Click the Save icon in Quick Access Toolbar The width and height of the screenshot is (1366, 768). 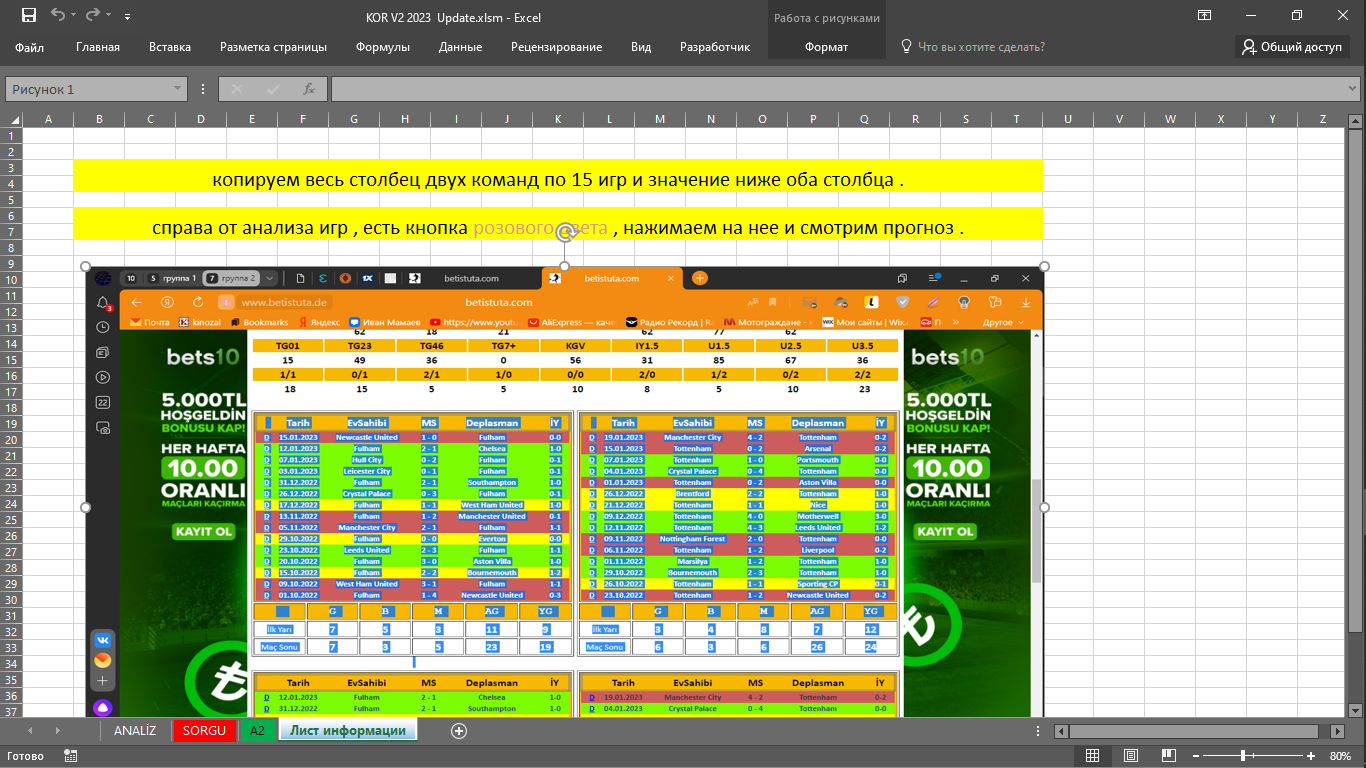tap(28, 15)
